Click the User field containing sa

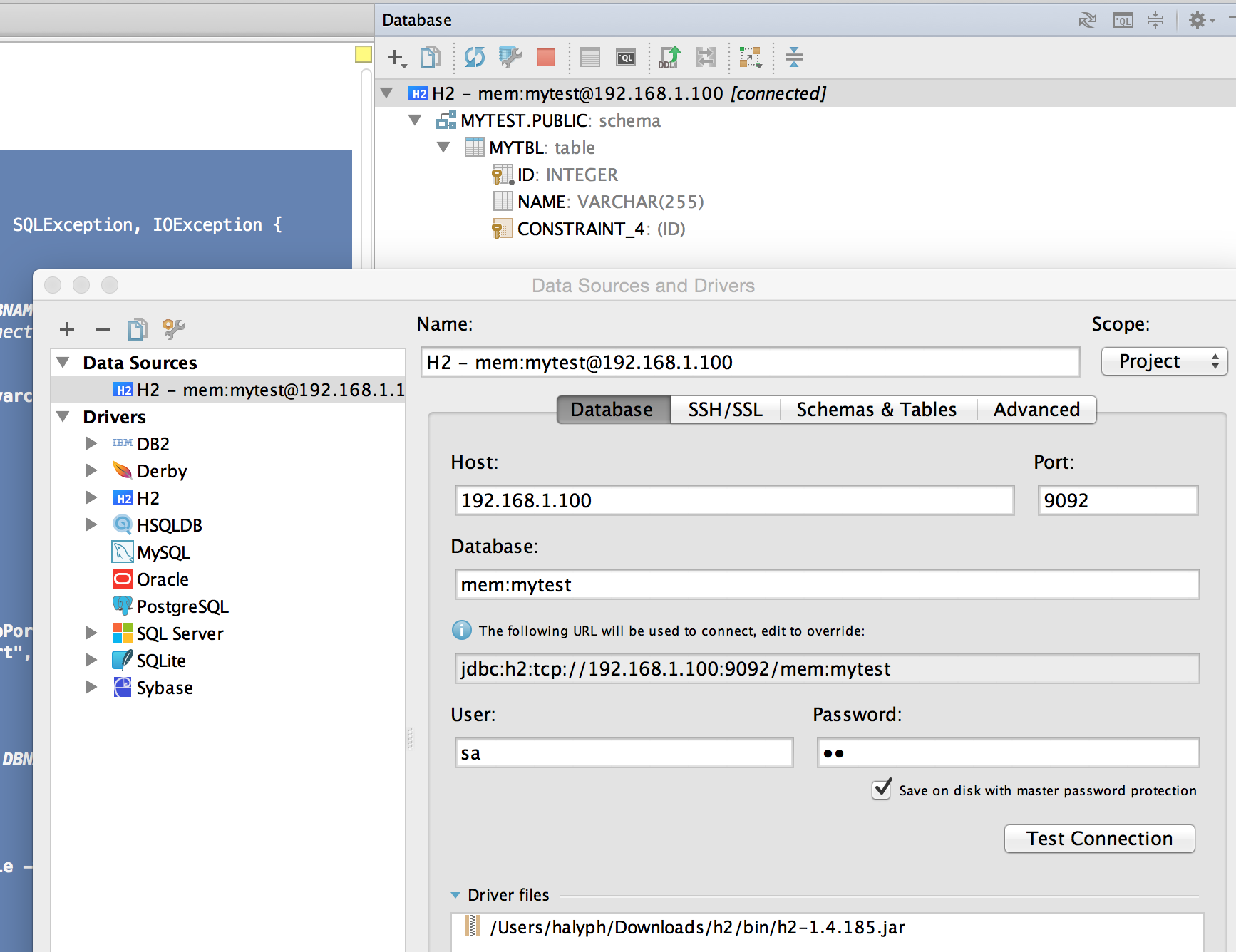[624, 752]
